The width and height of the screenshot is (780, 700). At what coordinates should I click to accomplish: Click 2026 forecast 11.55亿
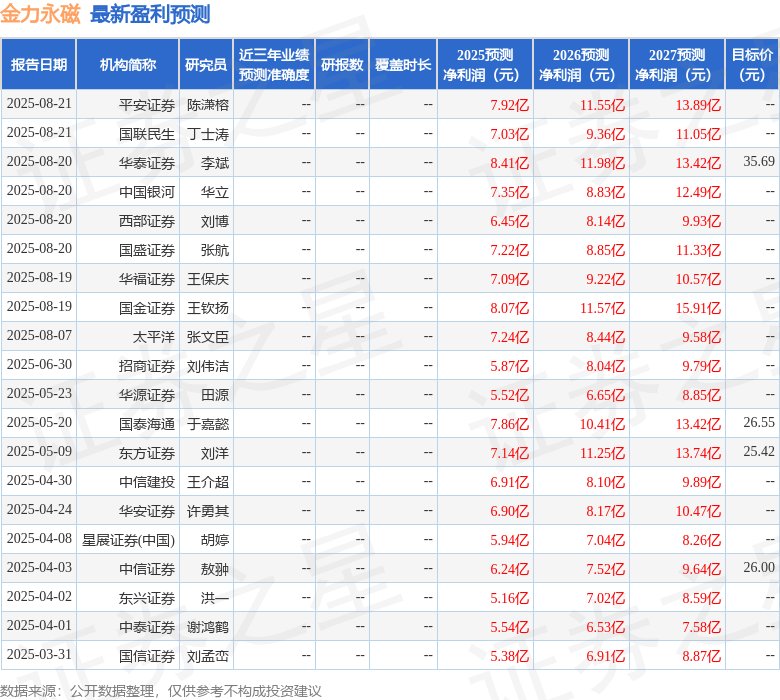[602, 105]
